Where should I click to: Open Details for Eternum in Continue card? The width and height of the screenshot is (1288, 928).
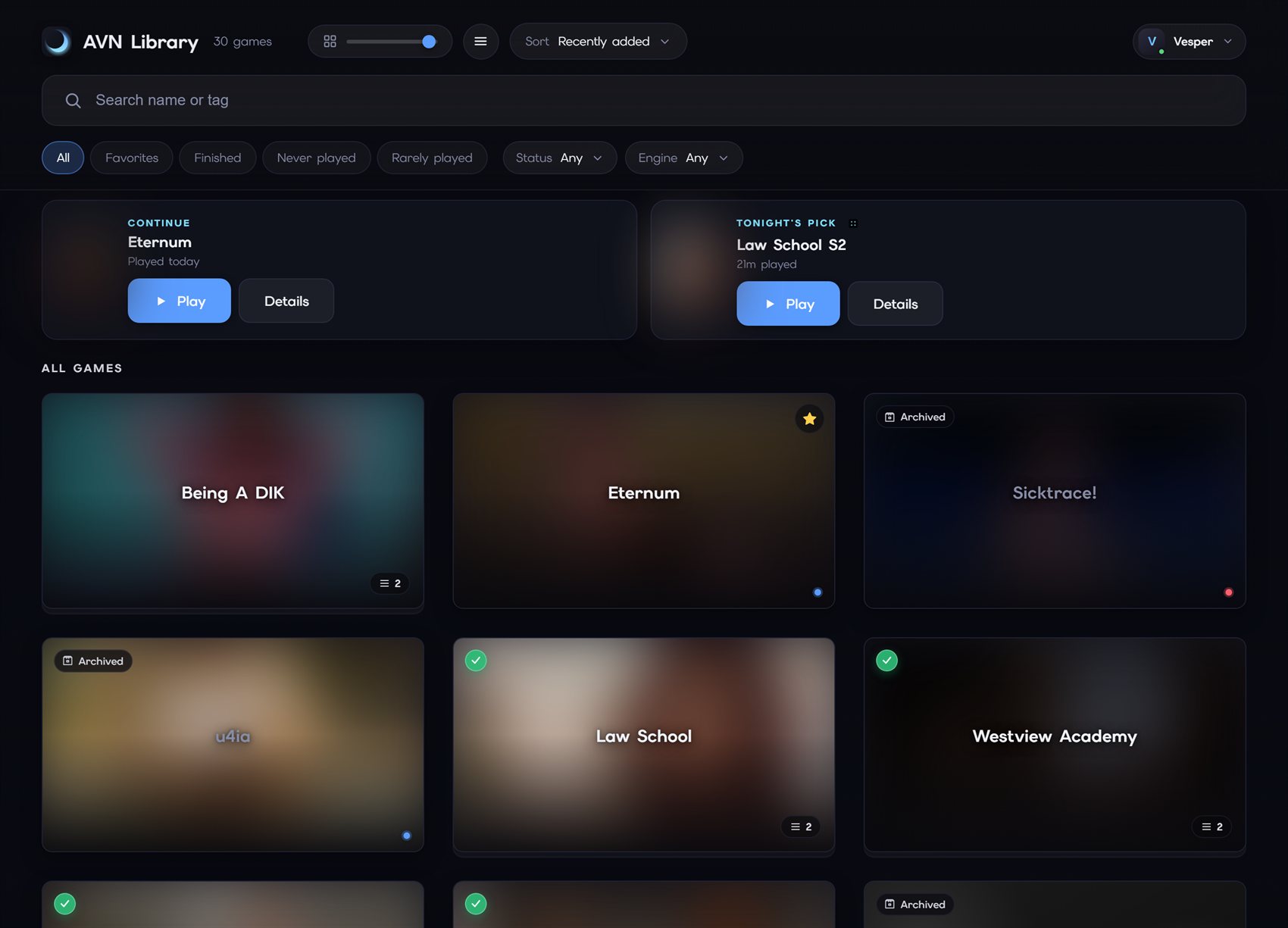pos(286,301)
